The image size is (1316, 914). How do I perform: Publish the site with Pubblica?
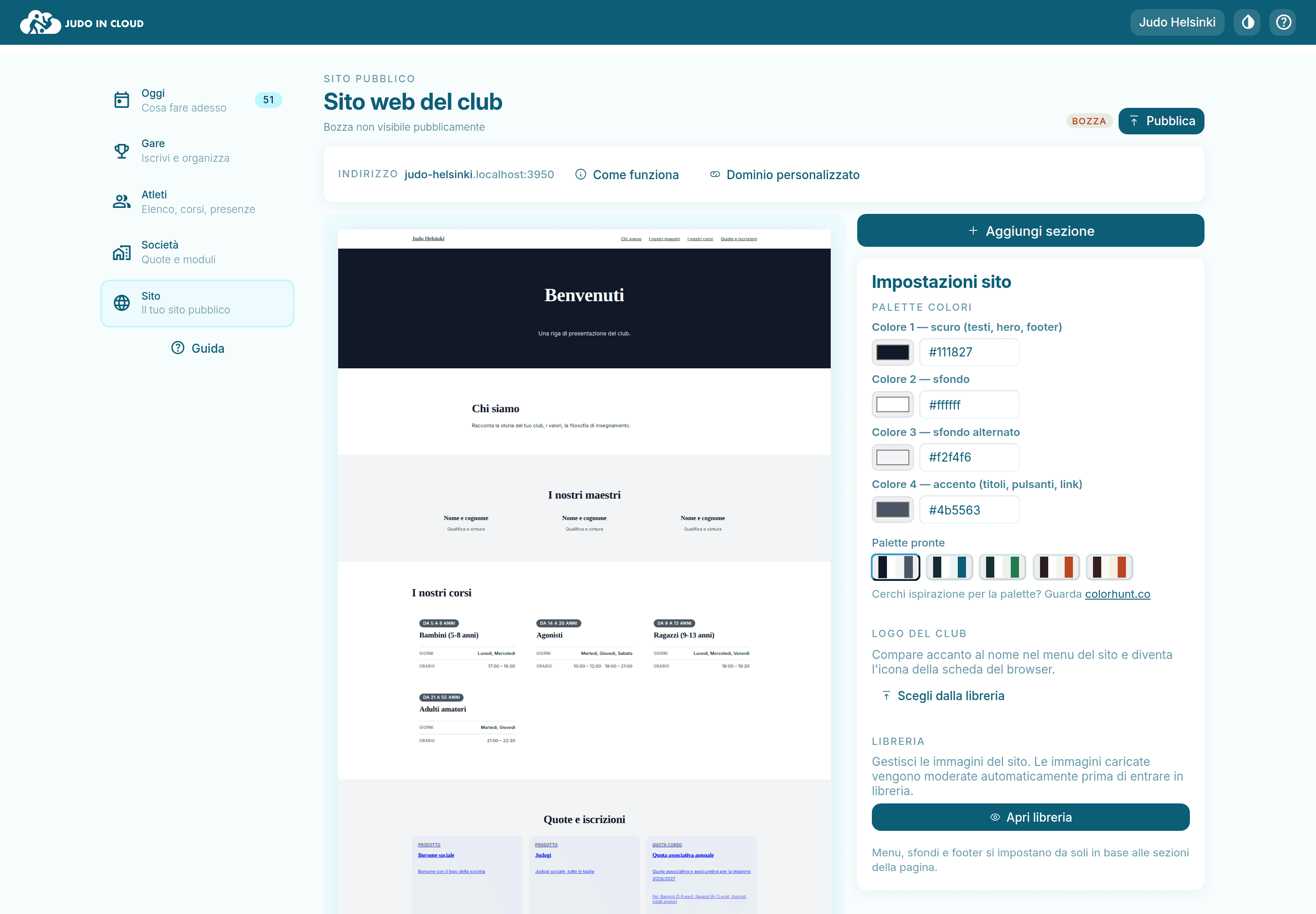[x=1161, y=122]
